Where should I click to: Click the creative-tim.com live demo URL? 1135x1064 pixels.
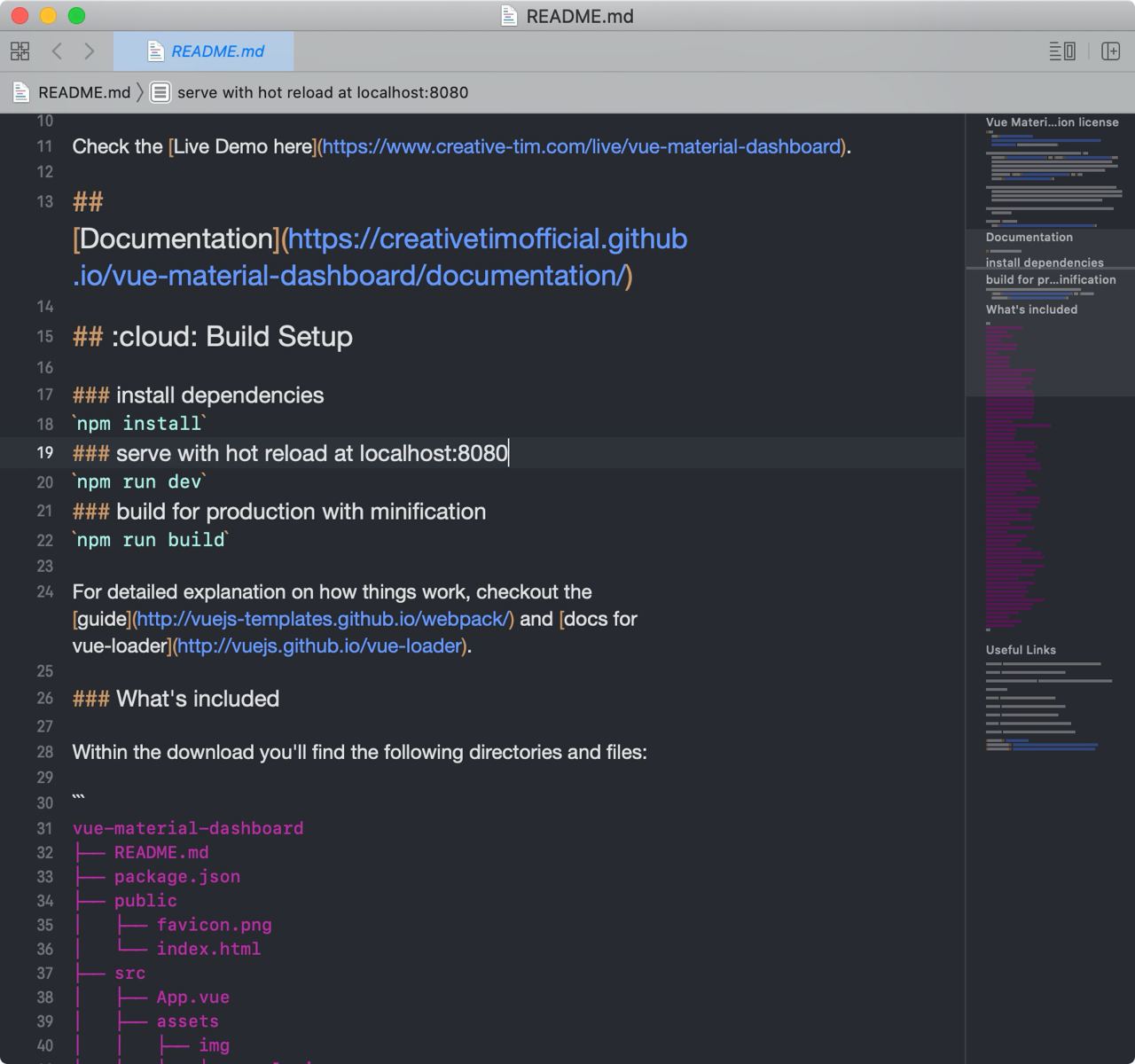coord(581,146)
